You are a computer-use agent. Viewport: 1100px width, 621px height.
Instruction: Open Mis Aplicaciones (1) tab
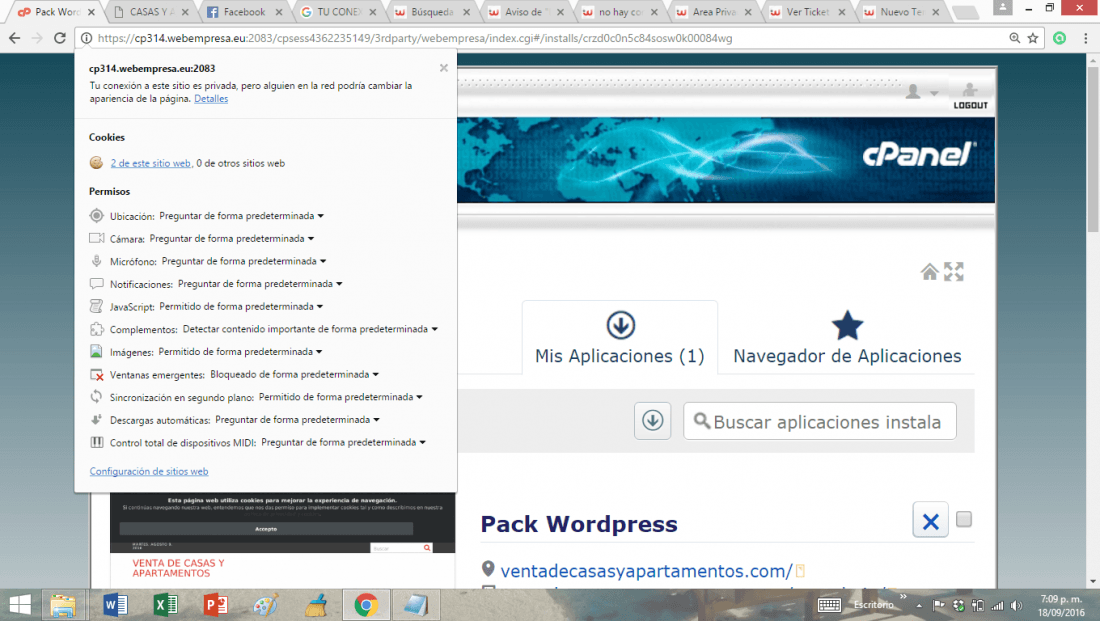620,338
